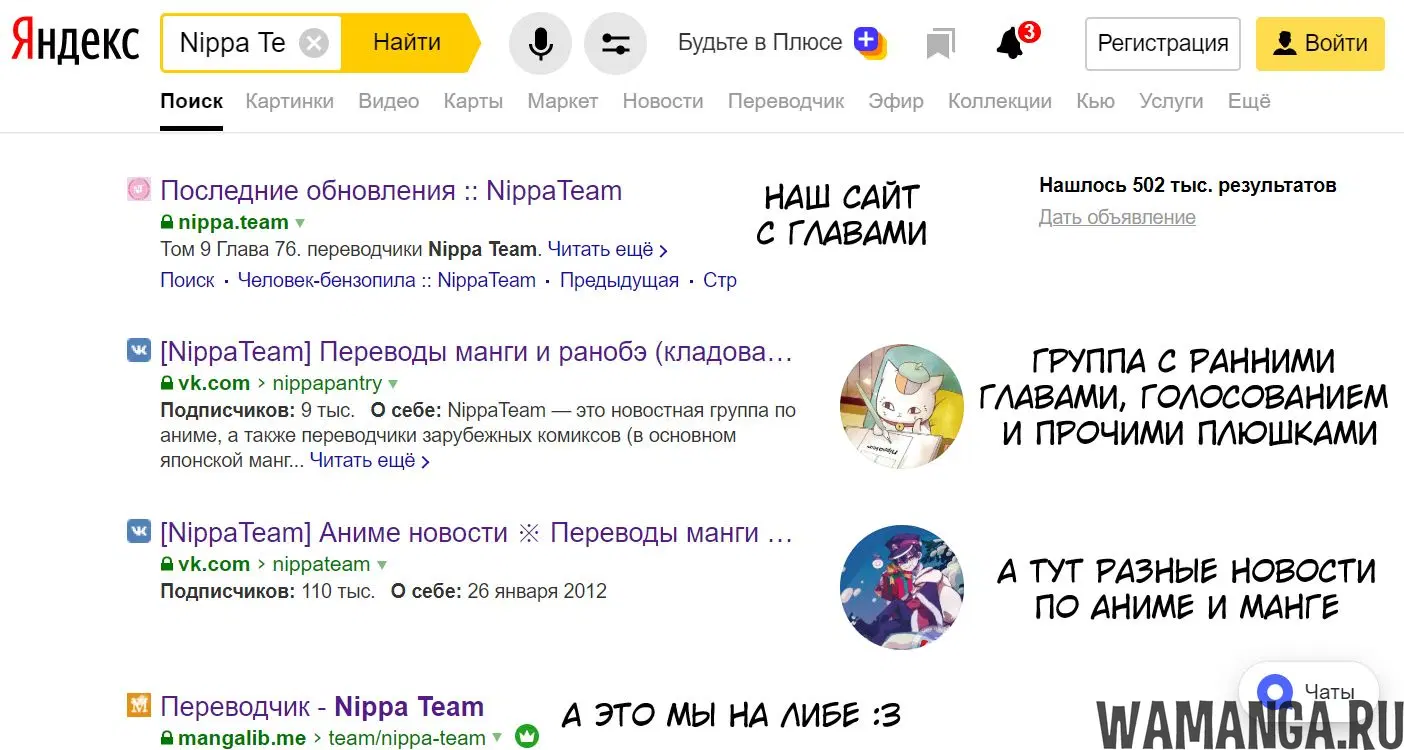Click the mangalib favicon
Screen dimensions: 1404x750
pyautogui.click(x=139, y=706)
